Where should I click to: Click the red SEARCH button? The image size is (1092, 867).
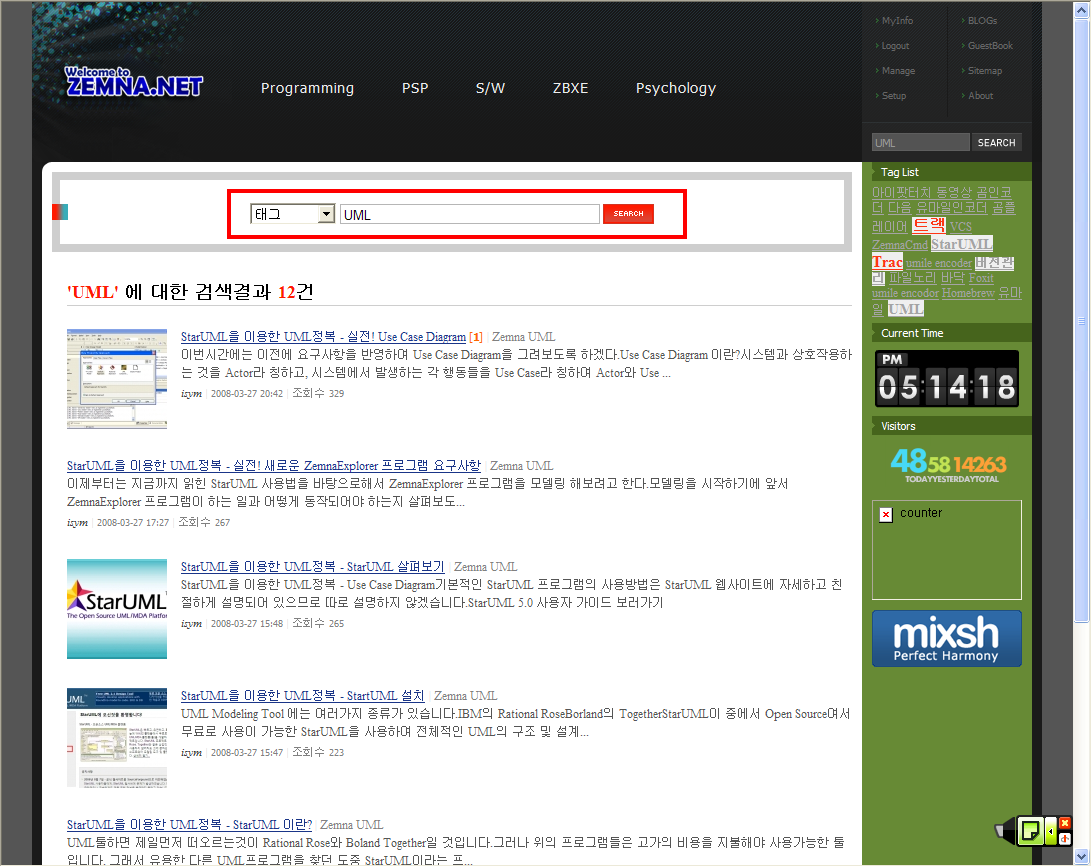[x=628, y=214]
